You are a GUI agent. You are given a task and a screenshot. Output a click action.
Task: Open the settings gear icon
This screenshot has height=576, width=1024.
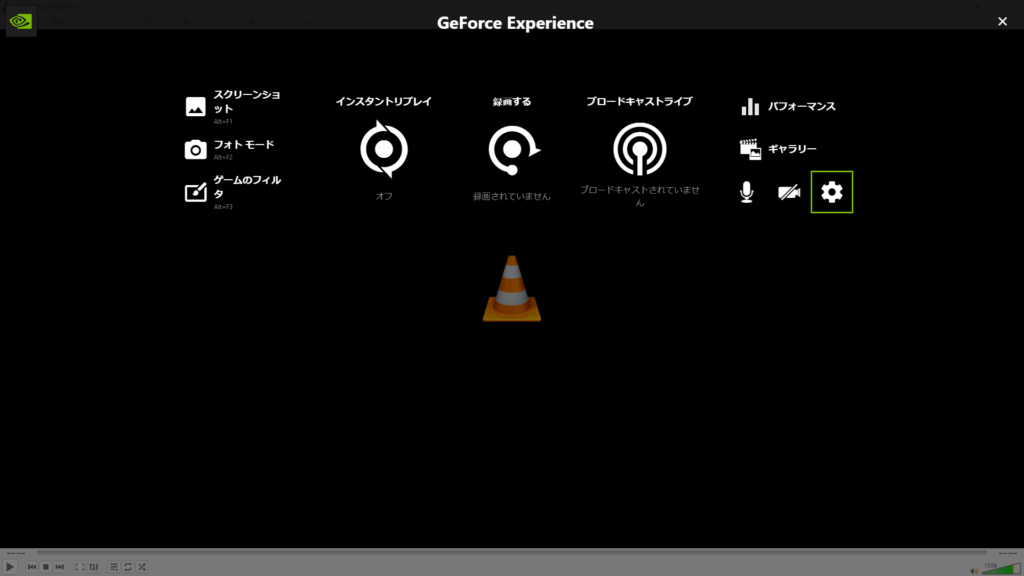pos(831,192)
